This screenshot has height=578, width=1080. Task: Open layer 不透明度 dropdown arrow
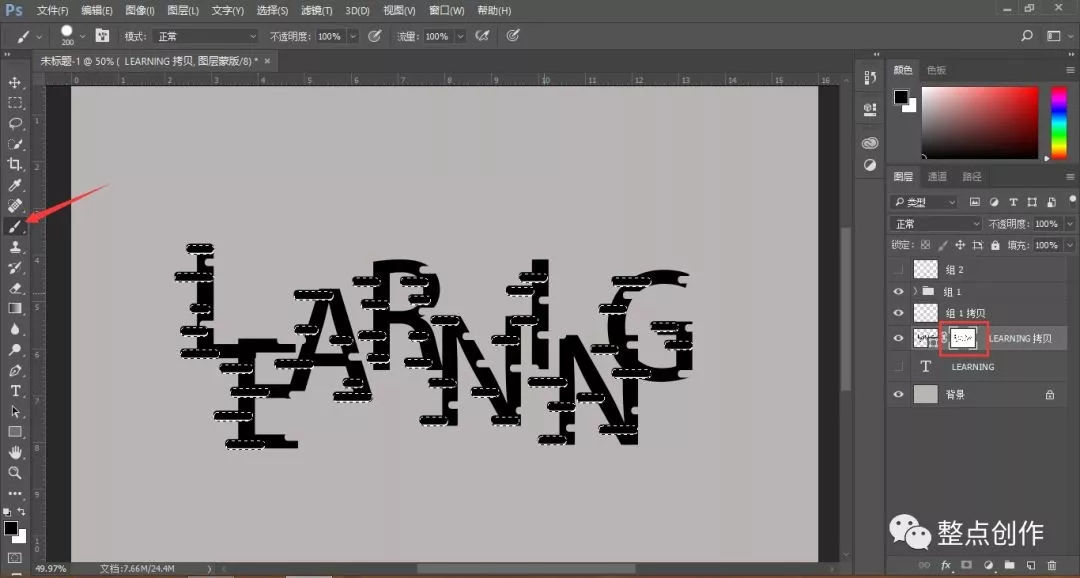point(1069,224)
